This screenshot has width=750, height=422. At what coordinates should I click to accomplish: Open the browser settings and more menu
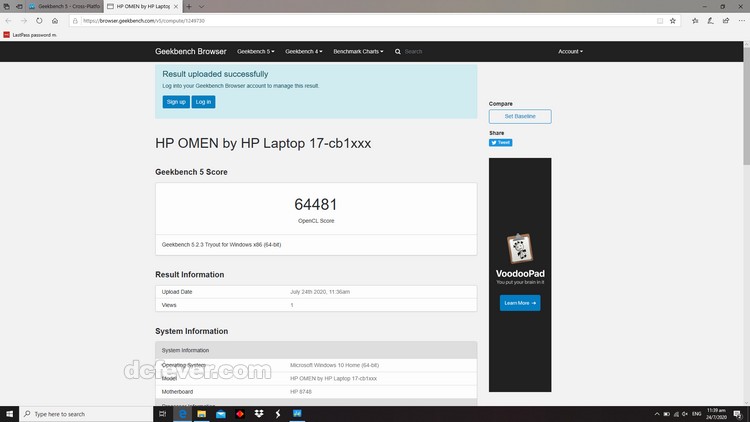click(x=742, y=21)
